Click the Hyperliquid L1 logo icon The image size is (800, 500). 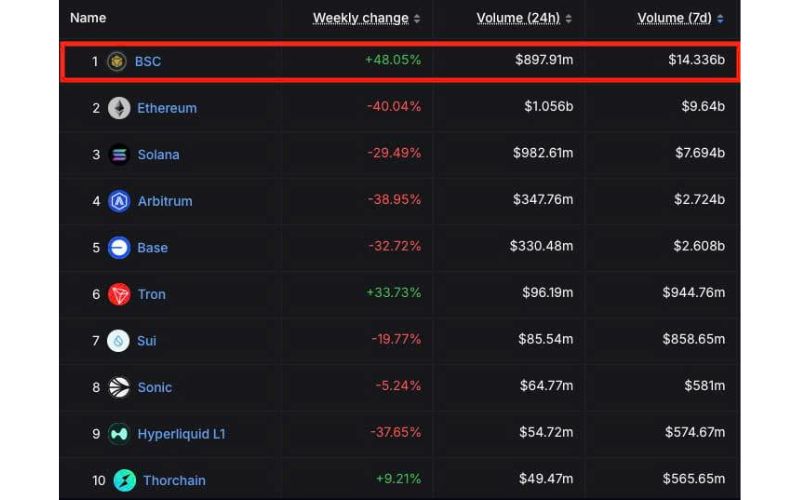[119, 434]
